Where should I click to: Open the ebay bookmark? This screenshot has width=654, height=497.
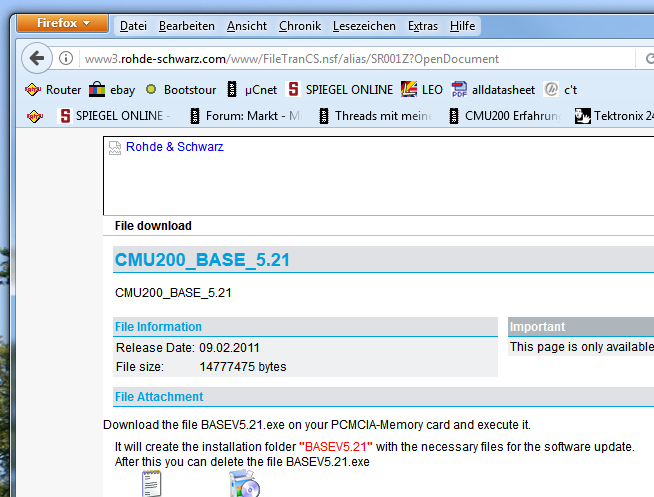tap(112, 90)
